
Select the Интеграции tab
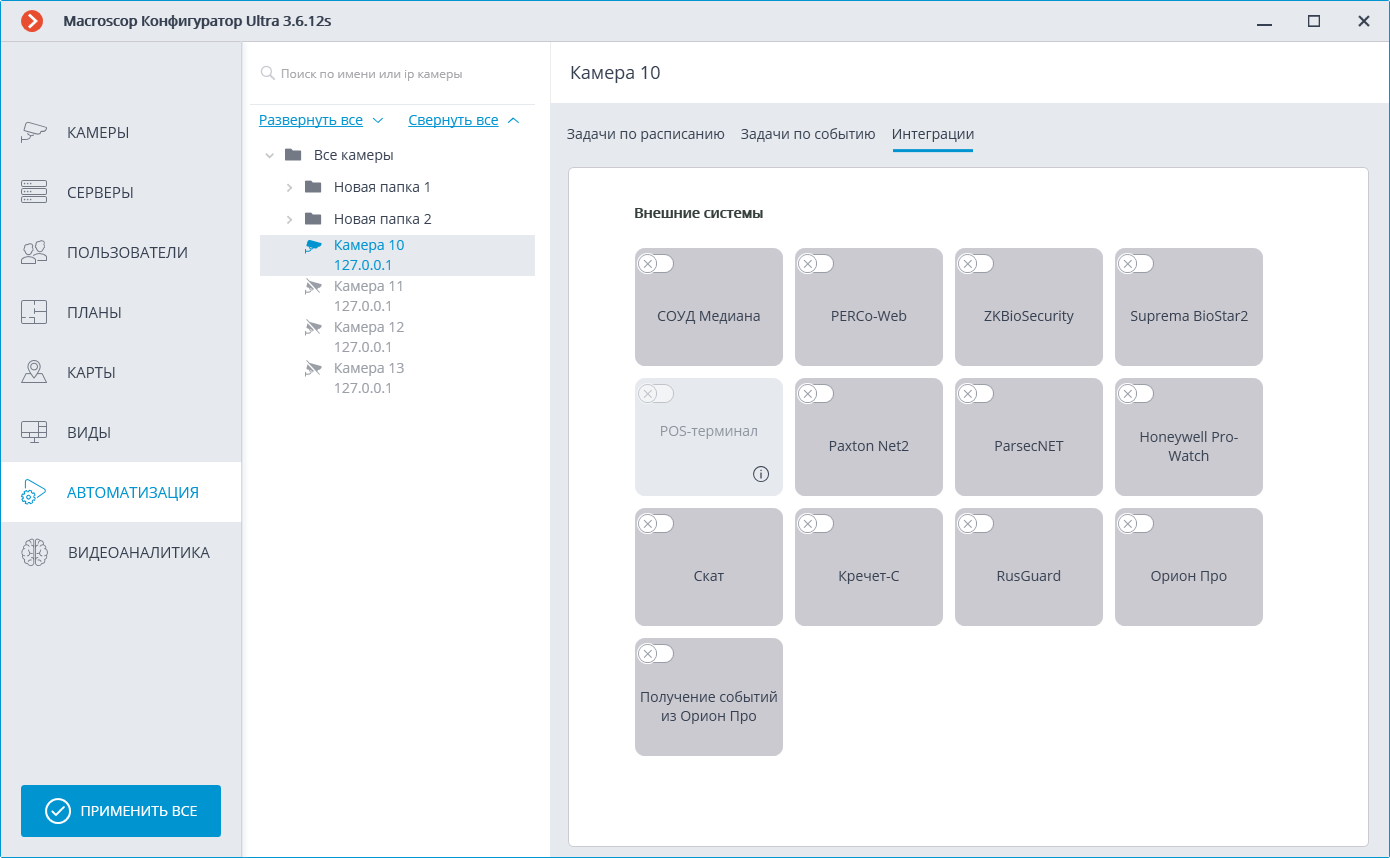tap(933, 134)
